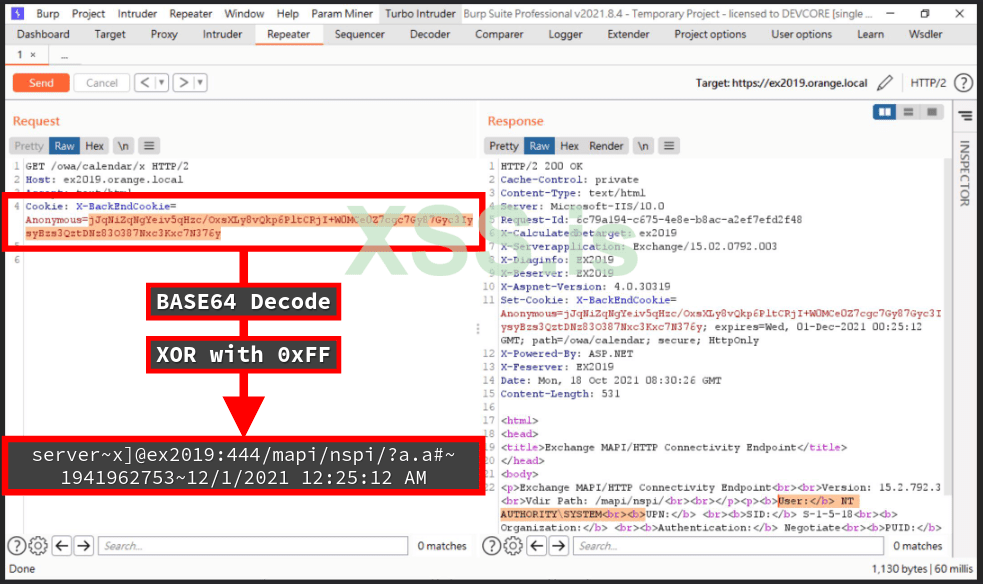The height and width of the screenshot is (584, 983).
Task: Open the Param Miner menu
Action: tap(342, 13)
